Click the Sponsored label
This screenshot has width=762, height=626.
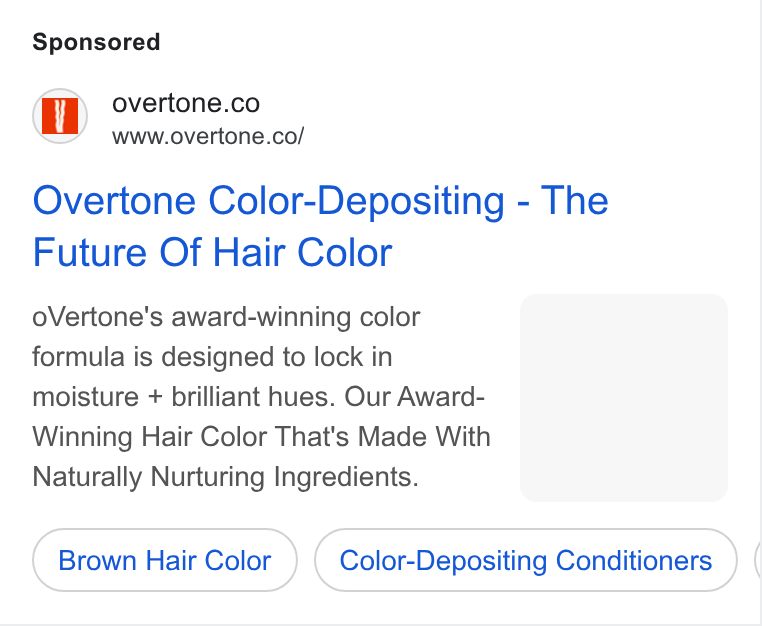(96, 42)
